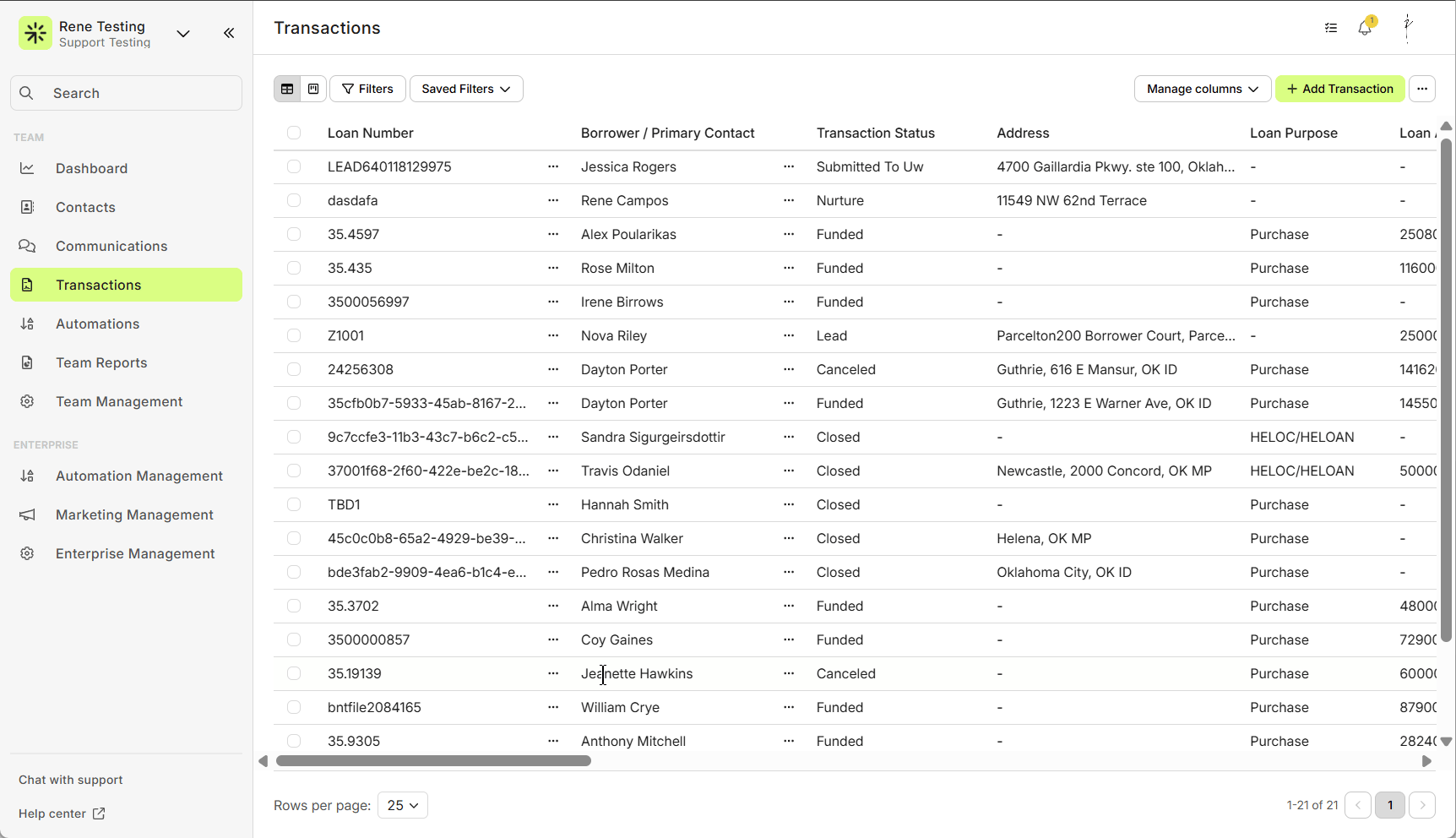Open the Manage columns dropdown

[x=1202, y=89]
